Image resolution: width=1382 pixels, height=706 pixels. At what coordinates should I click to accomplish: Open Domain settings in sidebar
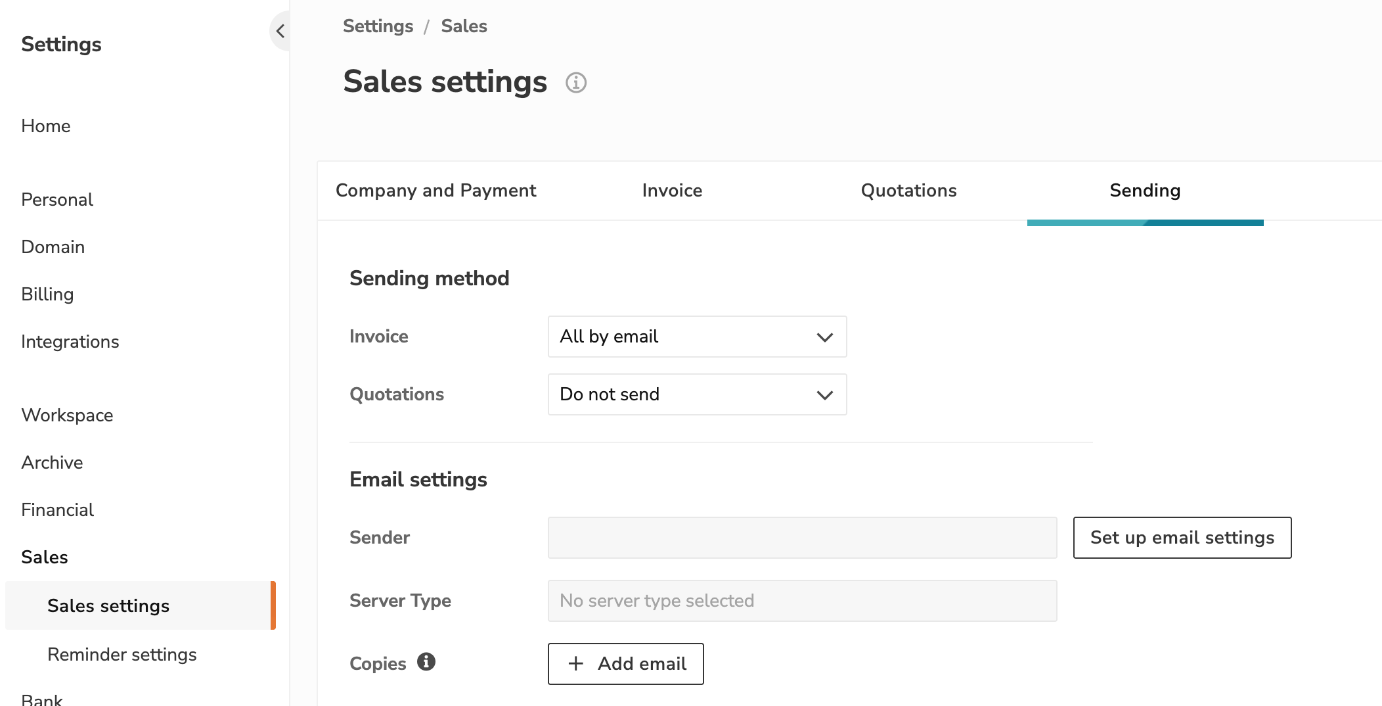[53, 247]
